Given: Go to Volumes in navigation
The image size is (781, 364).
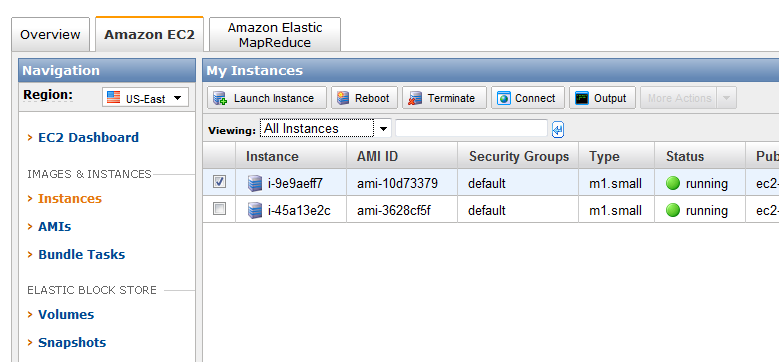Looking at the screenshot, I should 66,315.
